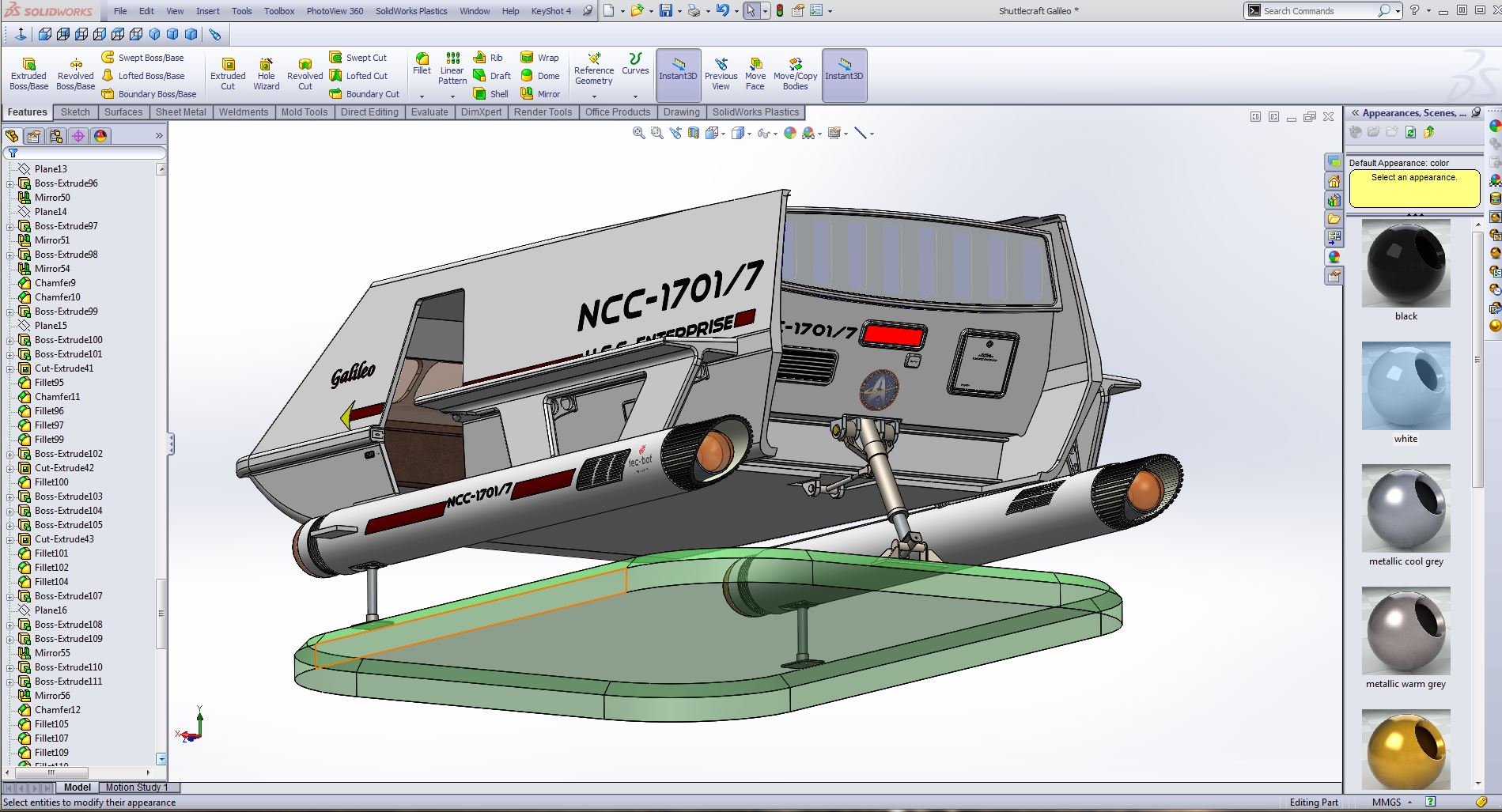Open the Tools menu
The height and width of the screenshot is (812, 1502).
point(242,11)
